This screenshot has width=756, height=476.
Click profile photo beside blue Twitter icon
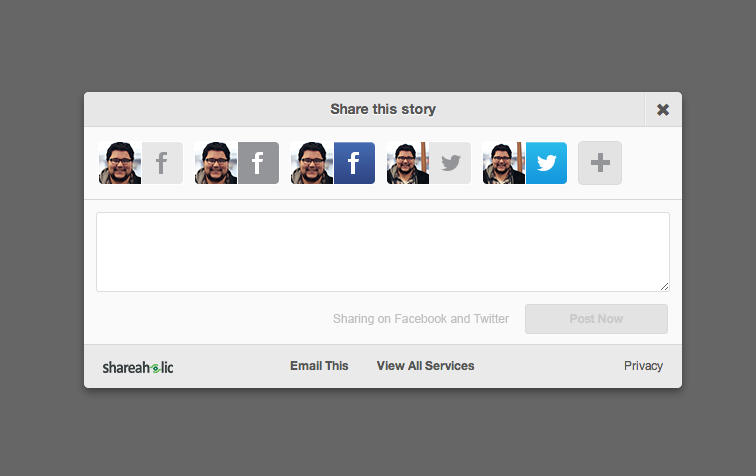504,163
